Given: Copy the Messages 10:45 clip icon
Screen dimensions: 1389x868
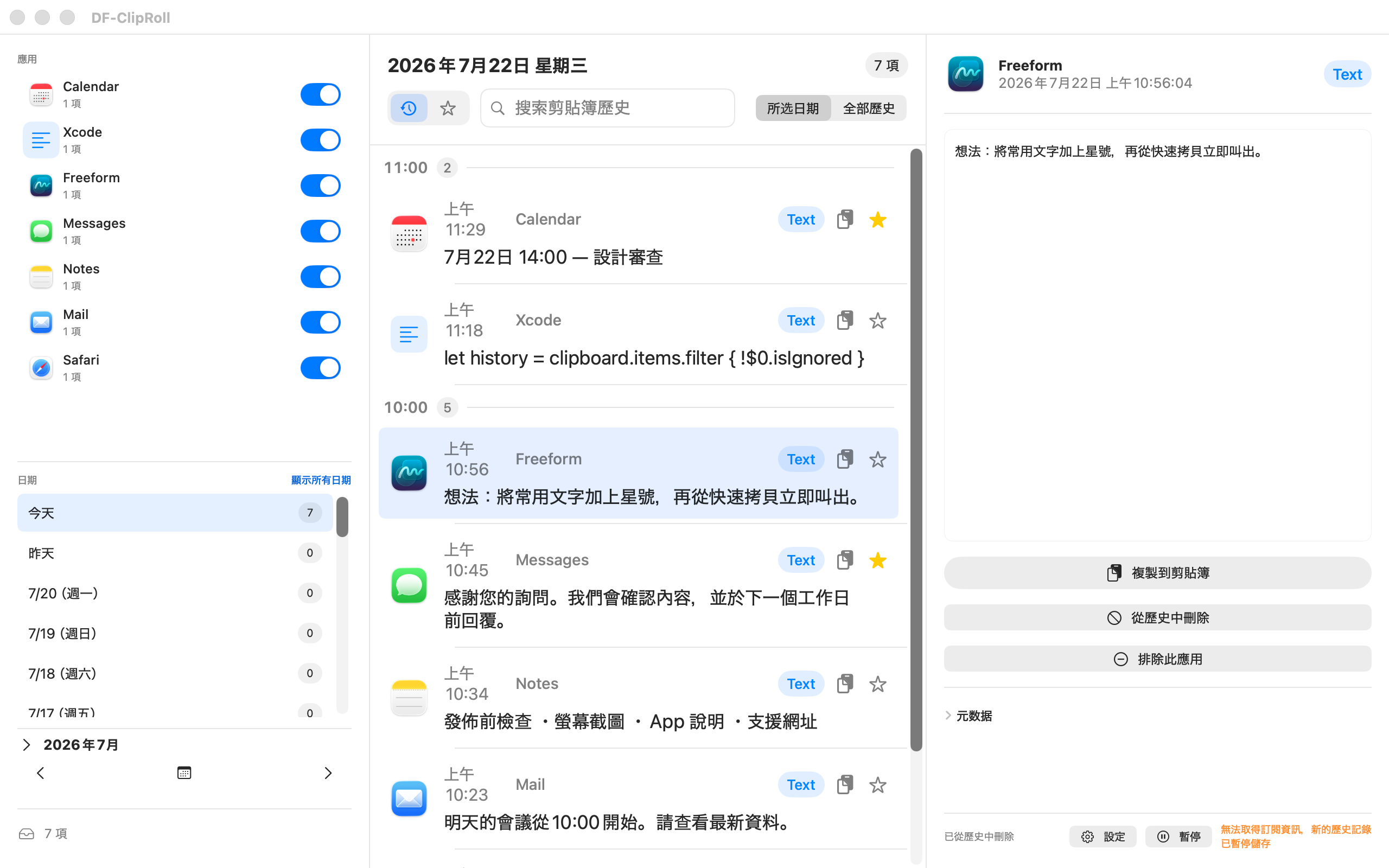Looking at the screenshot, I should coord(844,560).
